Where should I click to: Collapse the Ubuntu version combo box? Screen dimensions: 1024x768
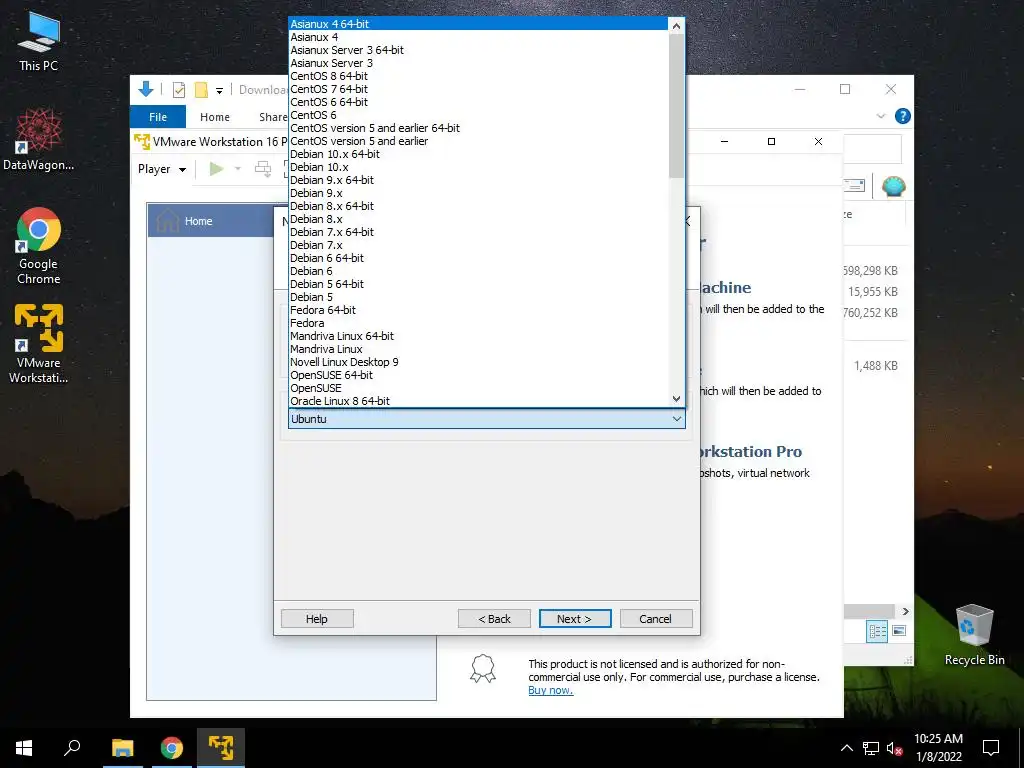coord(677,419)
